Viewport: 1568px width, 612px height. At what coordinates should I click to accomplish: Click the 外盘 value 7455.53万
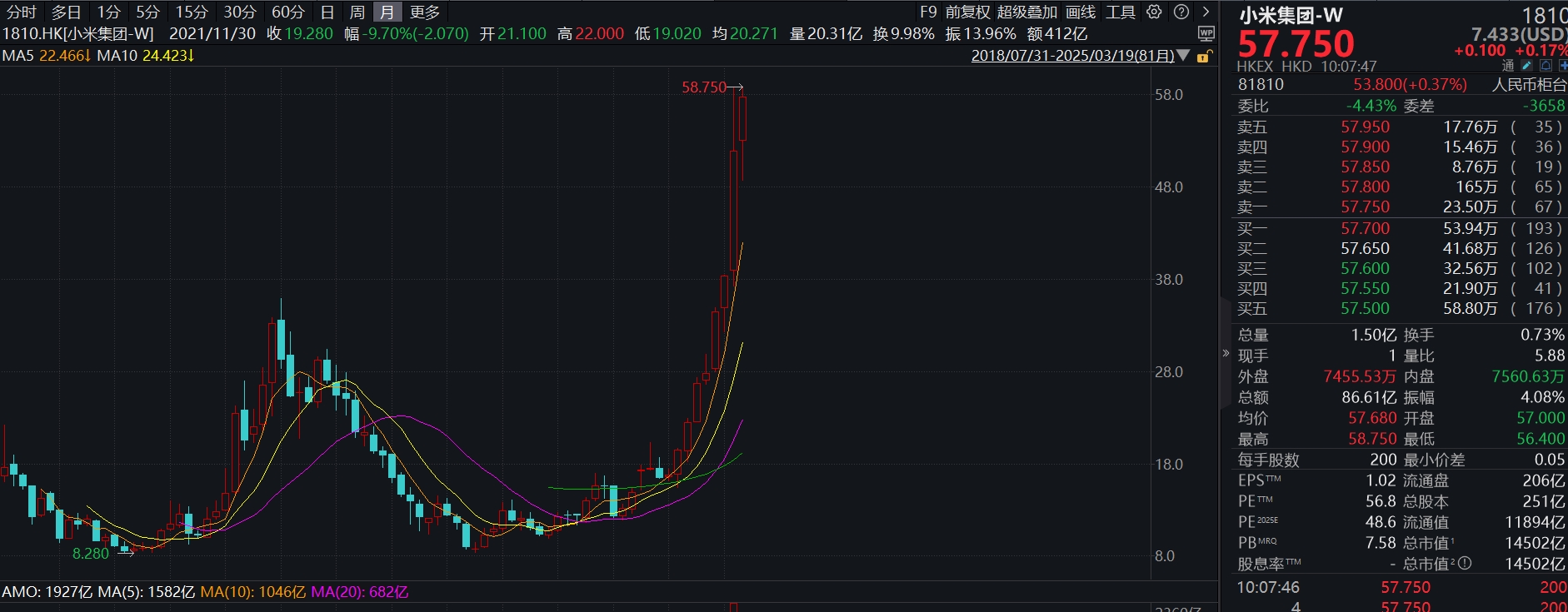pyautogui.click(x=1360, y=376)
